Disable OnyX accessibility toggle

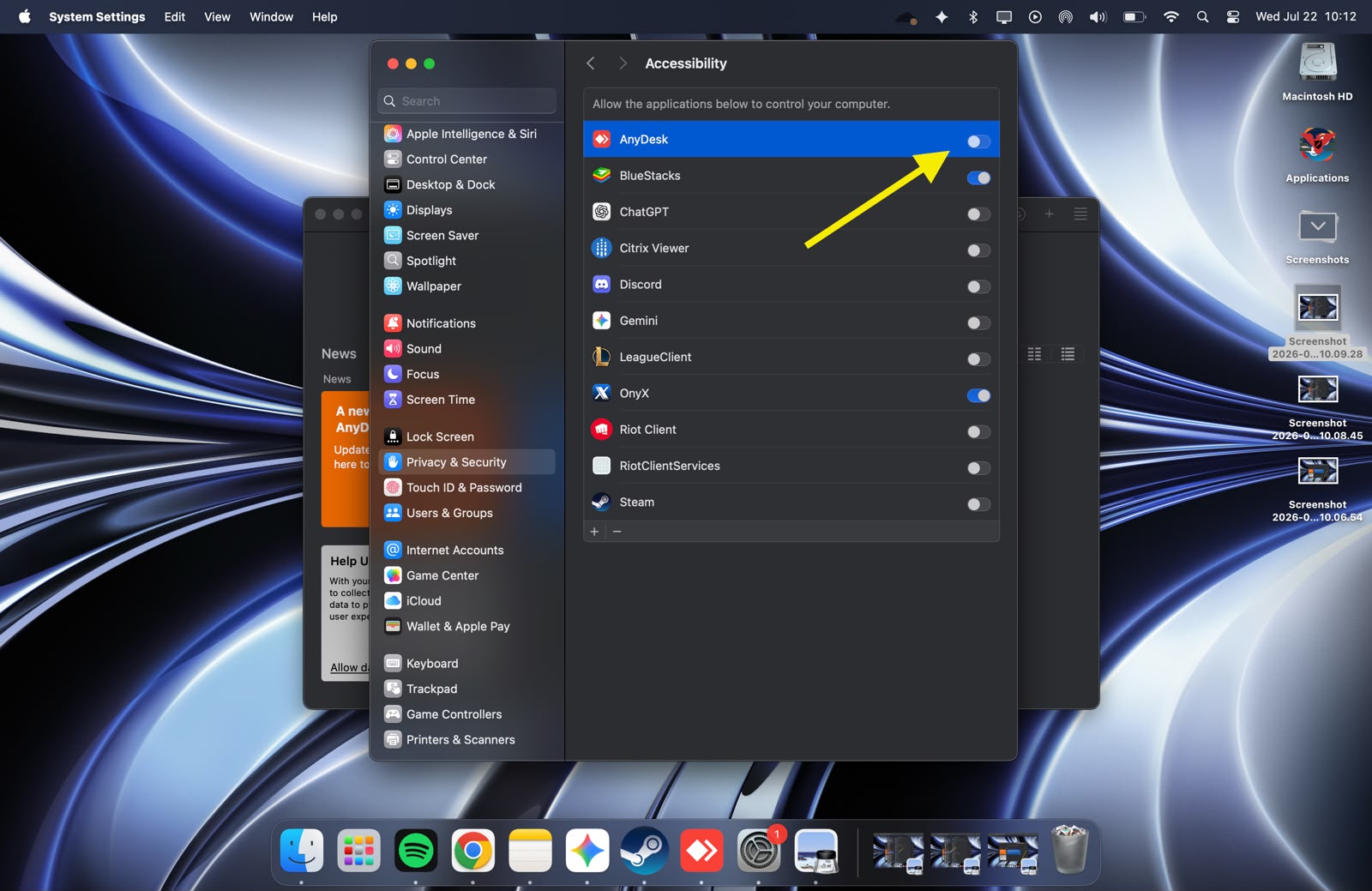coord(978,395)
